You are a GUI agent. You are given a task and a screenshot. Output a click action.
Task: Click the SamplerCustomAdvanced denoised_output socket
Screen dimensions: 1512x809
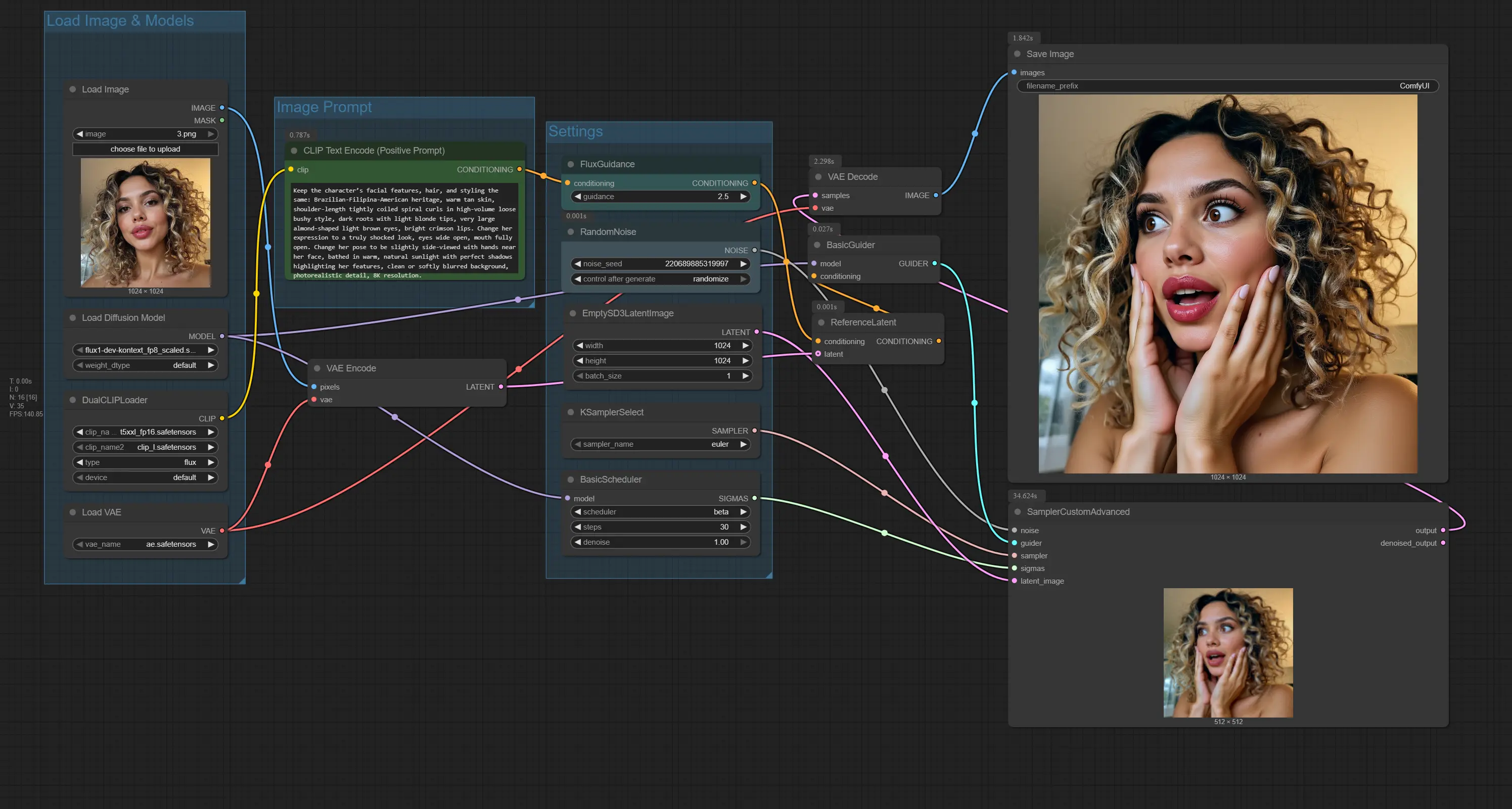click(1443, 543)
